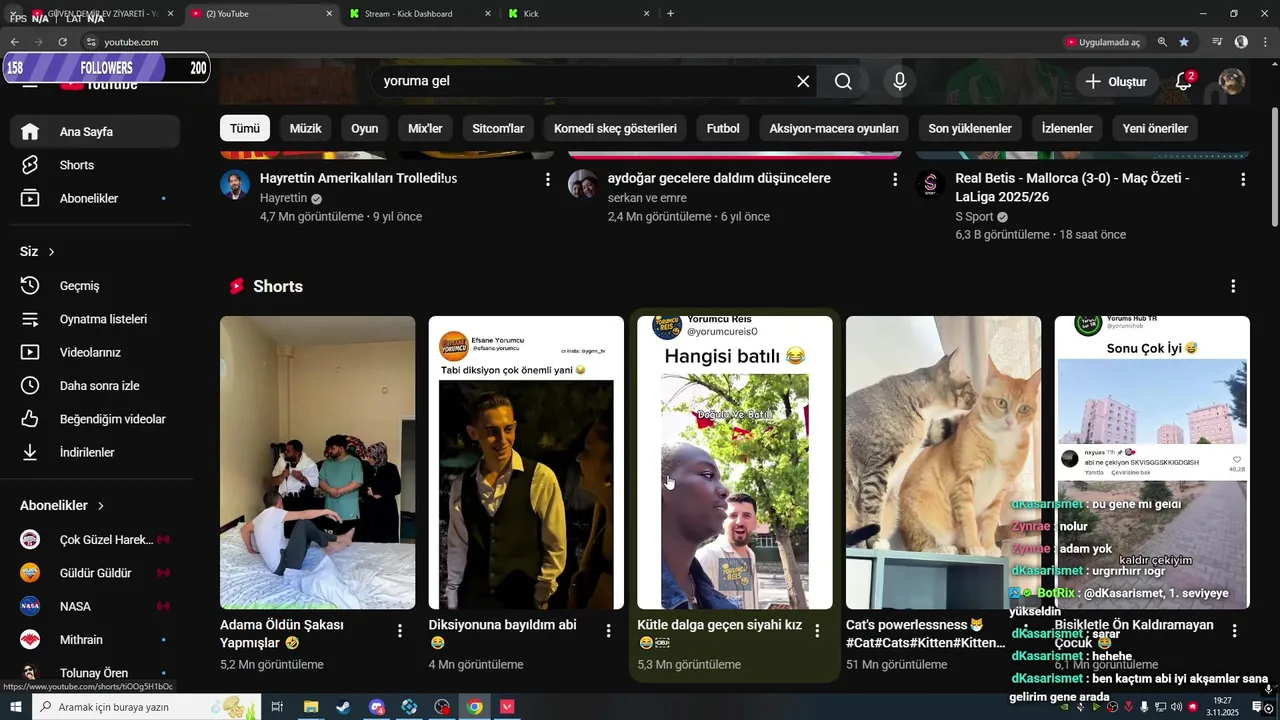Open NASA channel subscription
The width and height of the screenshot is (1280, 720).
pos(95,606)
